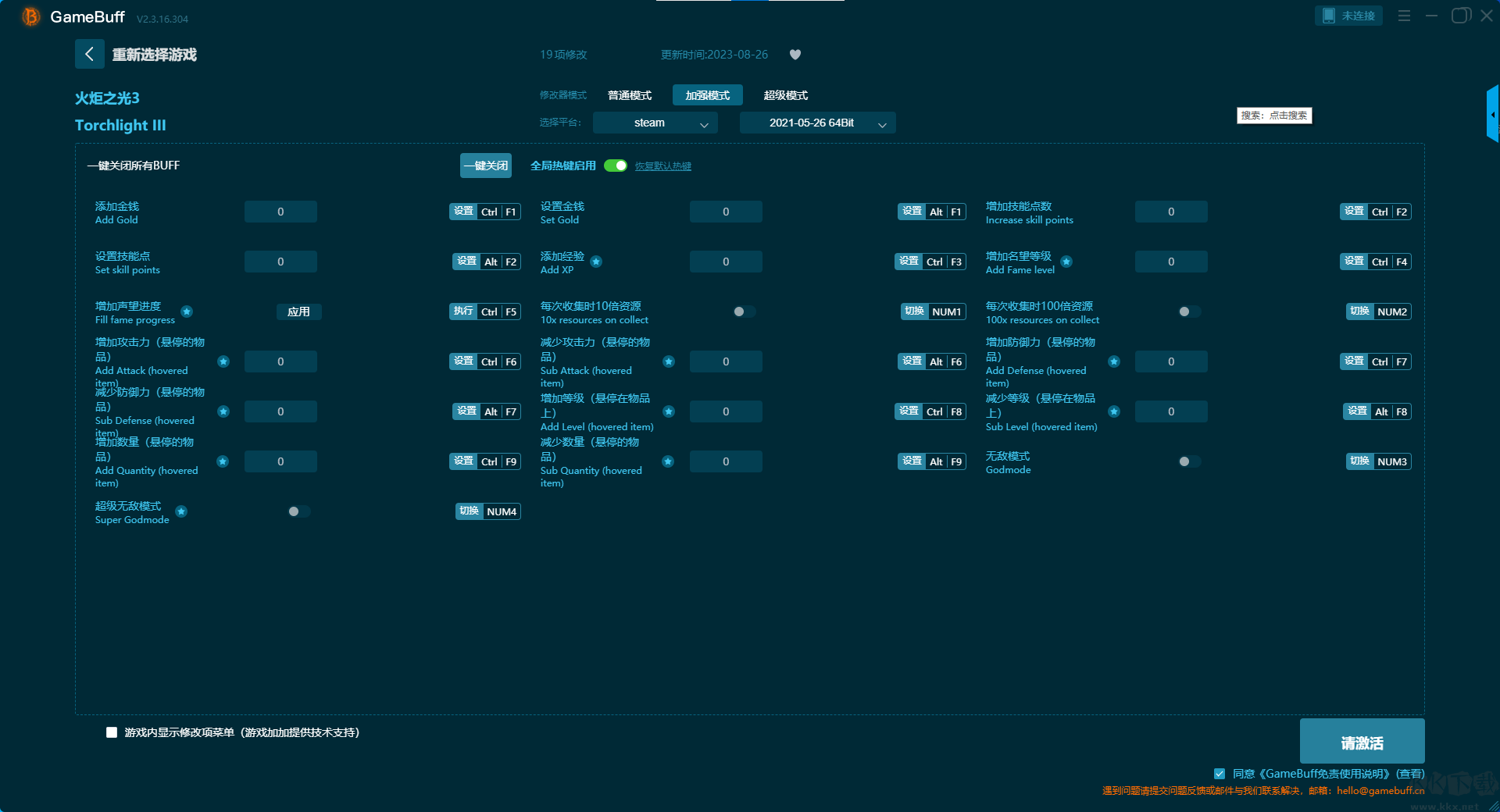Click star icon beside Fill fame progress

[x=187, y=312]
